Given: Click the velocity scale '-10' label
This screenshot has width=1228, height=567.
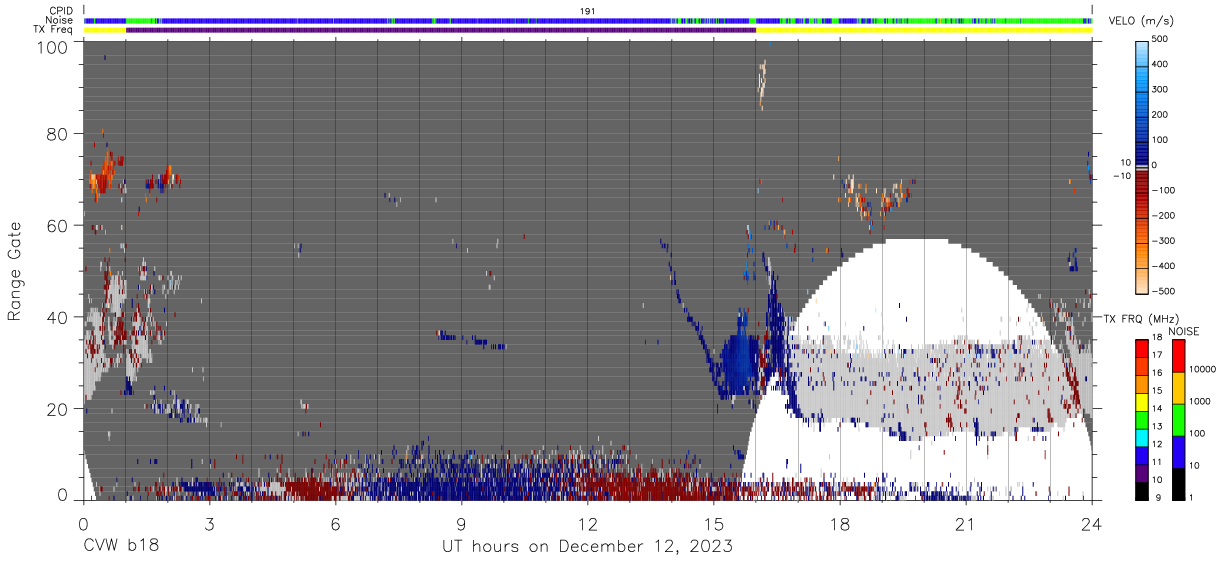Looking at the screenshot, I should (1120, 175).
